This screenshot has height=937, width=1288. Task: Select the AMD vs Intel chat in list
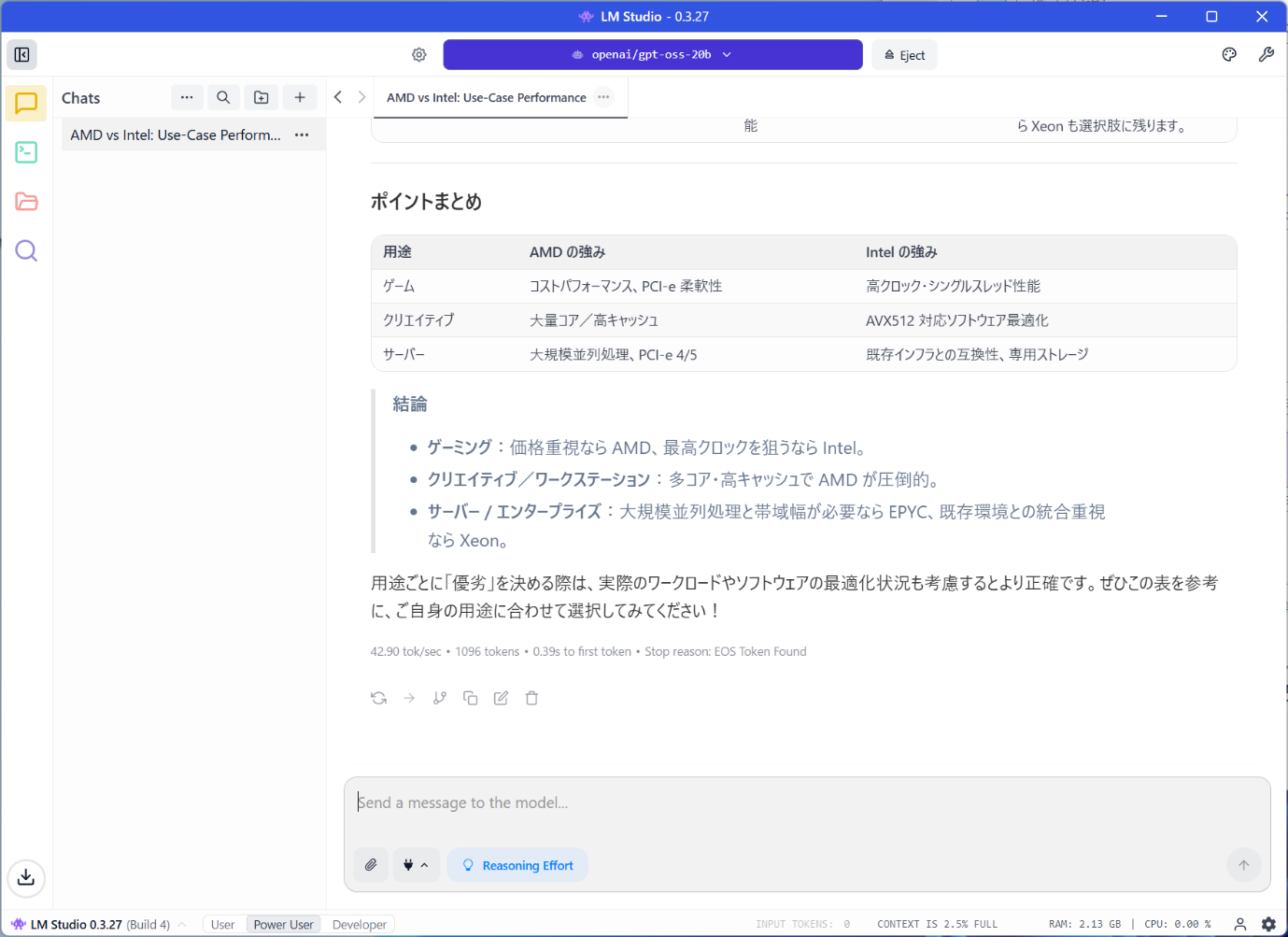coord(176,135)
